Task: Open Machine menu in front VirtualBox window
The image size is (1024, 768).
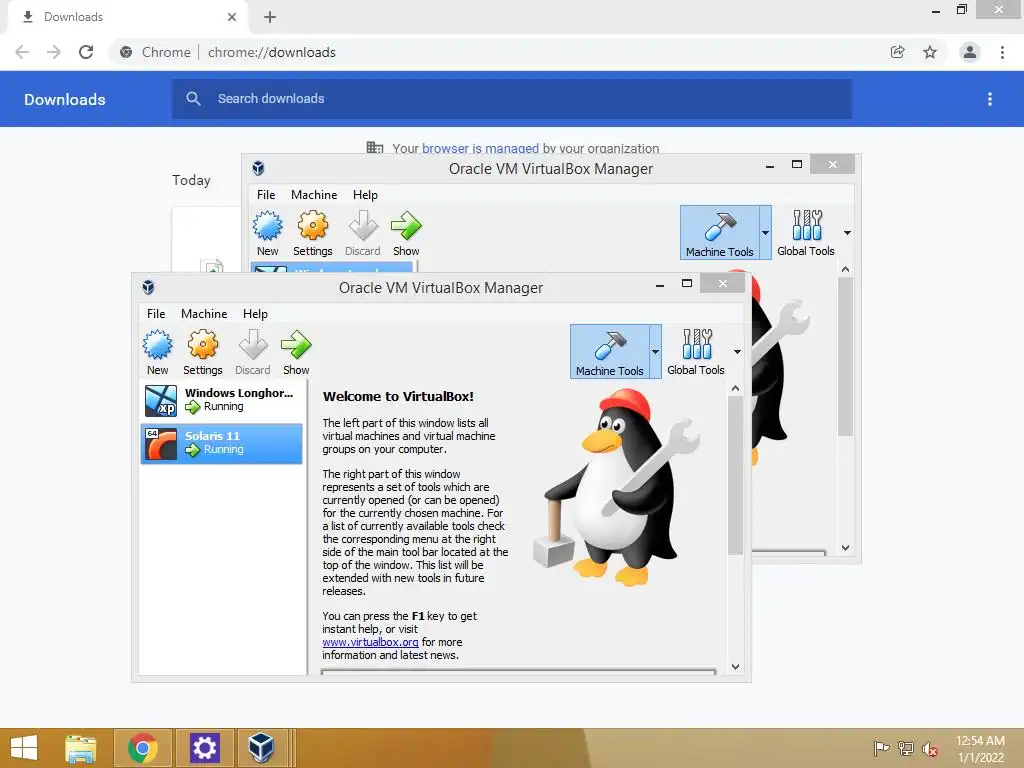Action: (x=204, y=313)
